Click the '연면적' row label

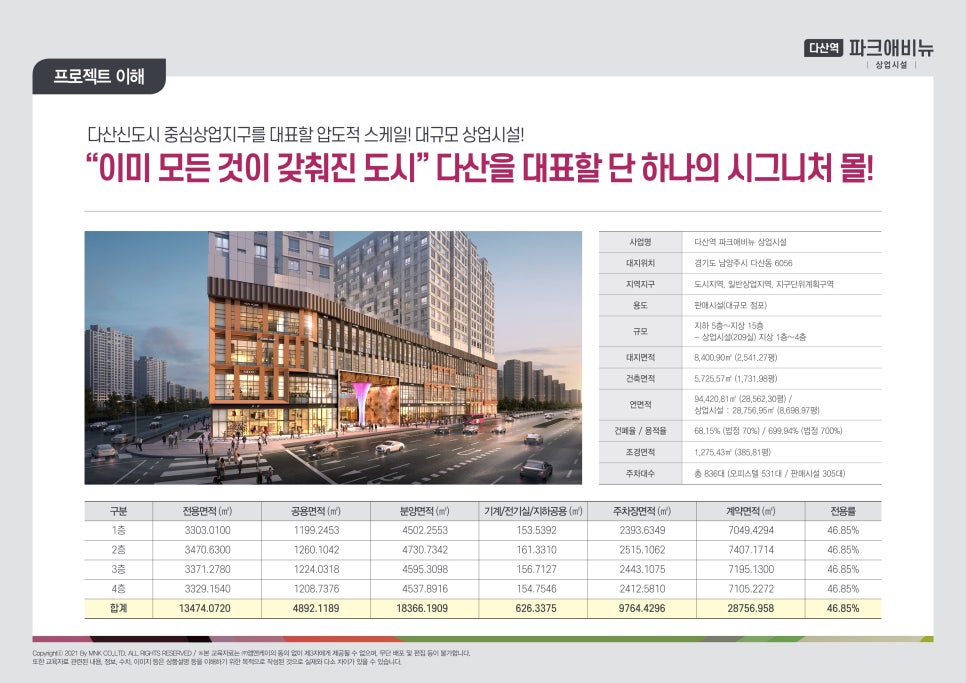[640, 405]
